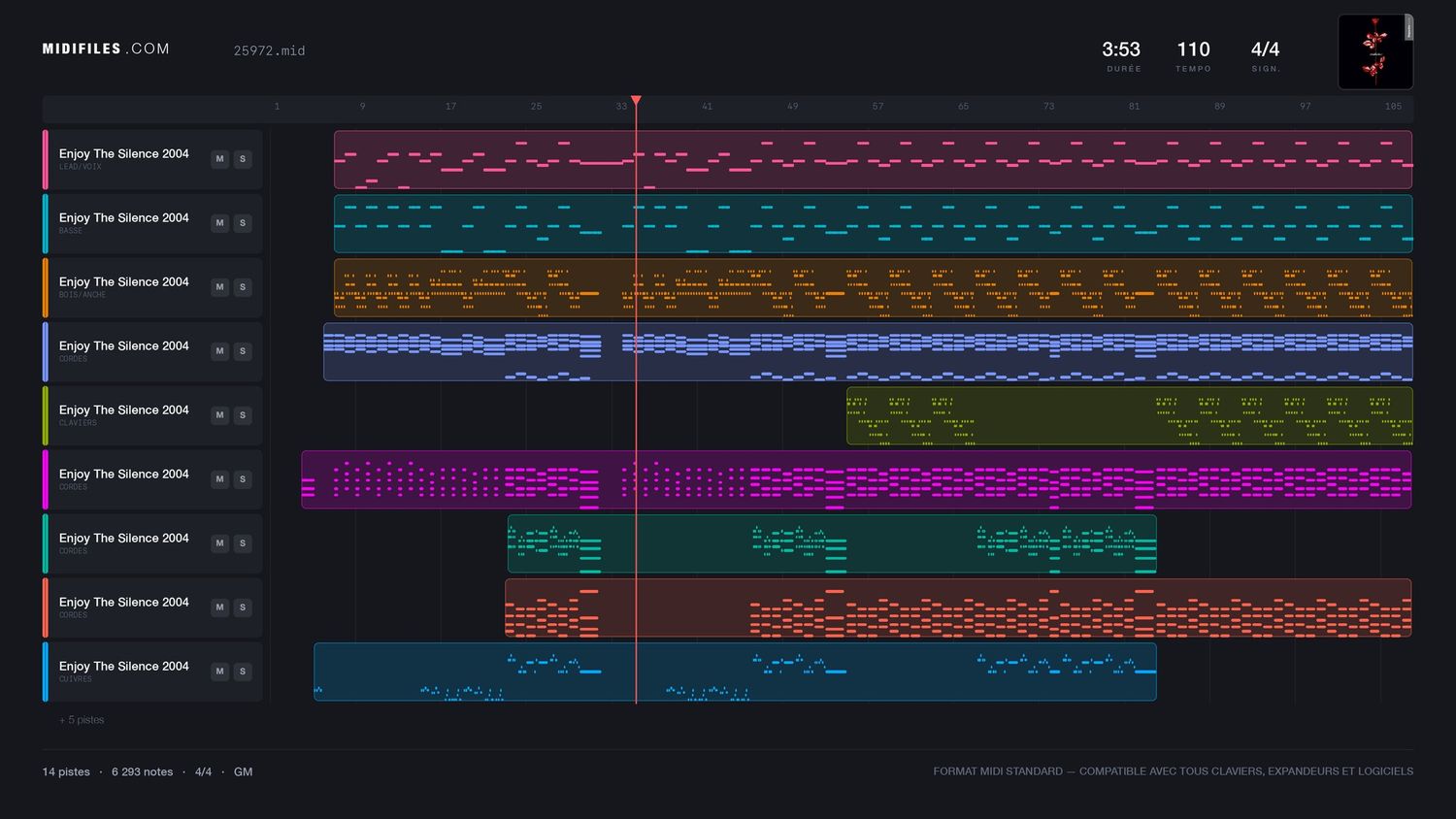Click the LEAD/VOIX instrument label
This screenshot has width=1456, height=819.
[80, 167]
